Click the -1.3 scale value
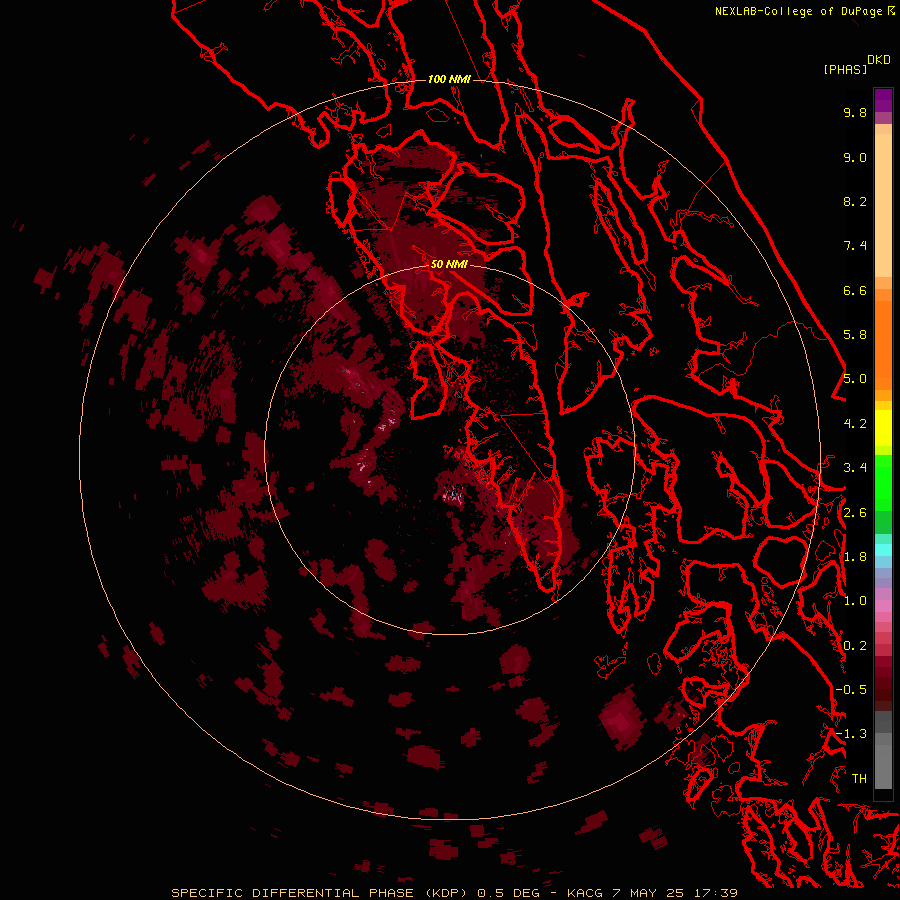This screenshot has height=900, width=900. pos(851,734)
